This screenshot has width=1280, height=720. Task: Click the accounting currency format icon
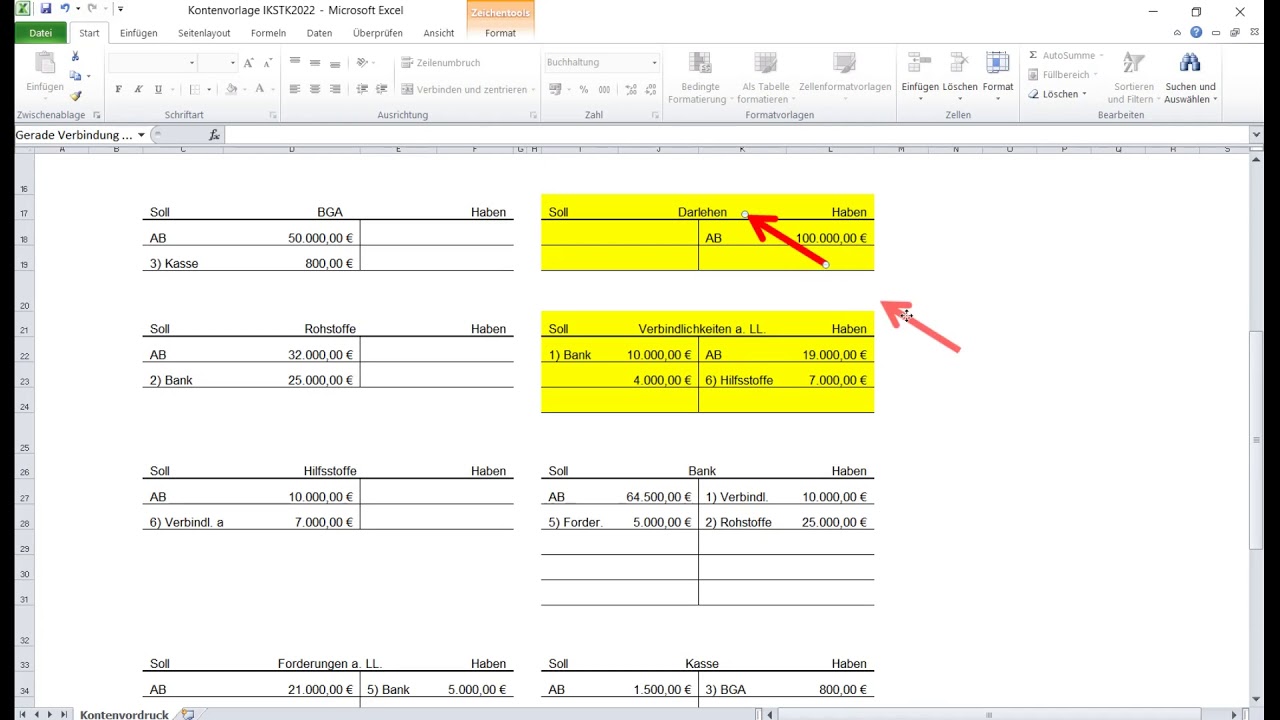tap(554, 89)
